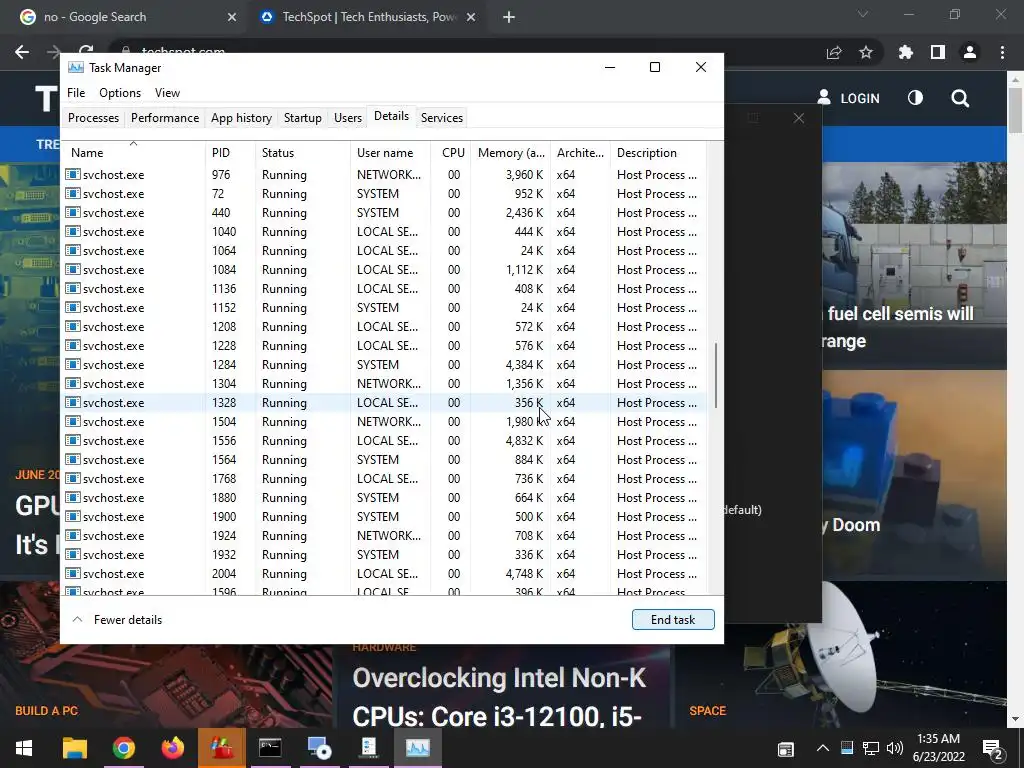Select svchost.exe row with PID 976
The width and height of the screenshot is (1024, 768).
point(384,174)
